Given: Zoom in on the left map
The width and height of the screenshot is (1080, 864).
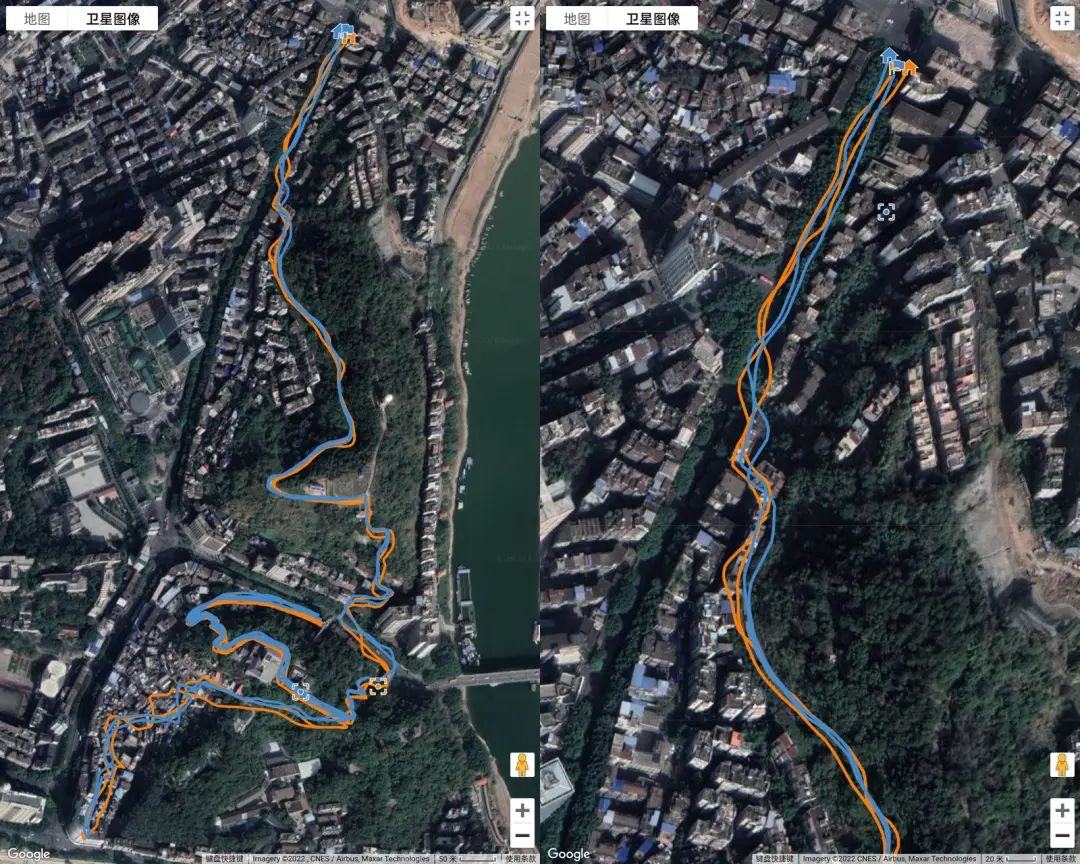Looking at the screenshot, I should click(x=522, y=810).
